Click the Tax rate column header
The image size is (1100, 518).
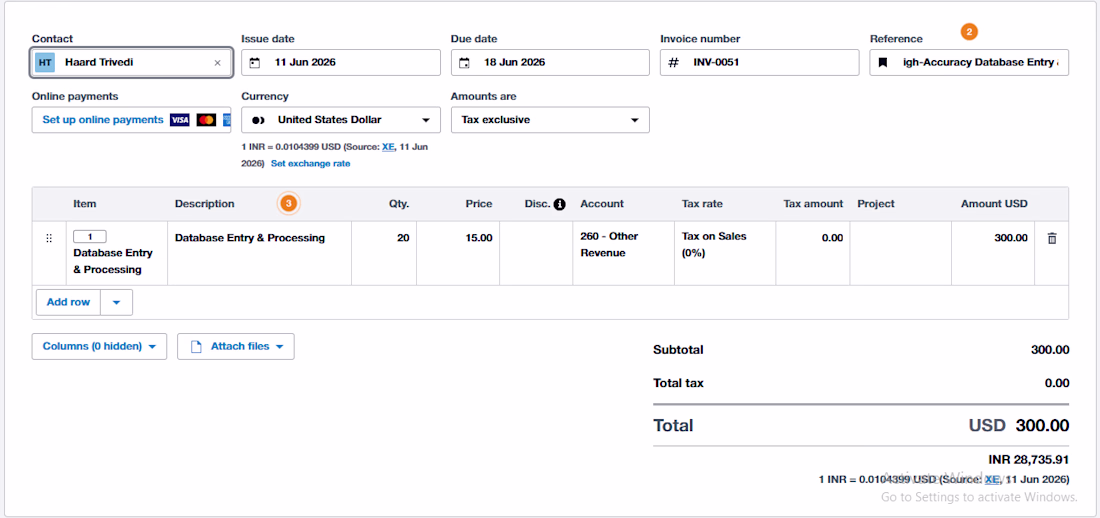point(702,204)
